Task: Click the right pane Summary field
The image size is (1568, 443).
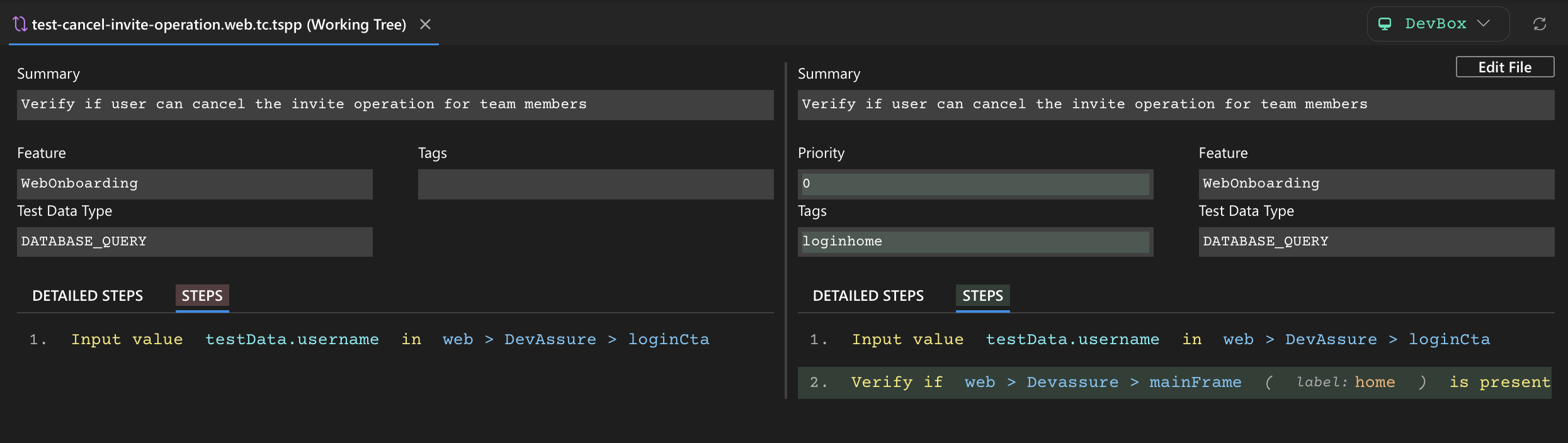Action: click(1175, 104)
